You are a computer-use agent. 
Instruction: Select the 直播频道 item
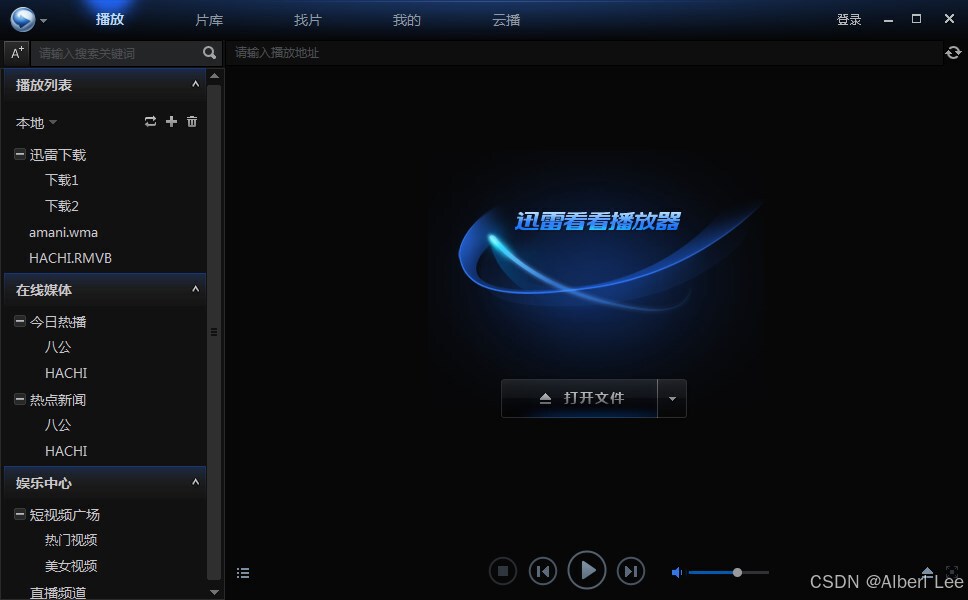[57, 593]
